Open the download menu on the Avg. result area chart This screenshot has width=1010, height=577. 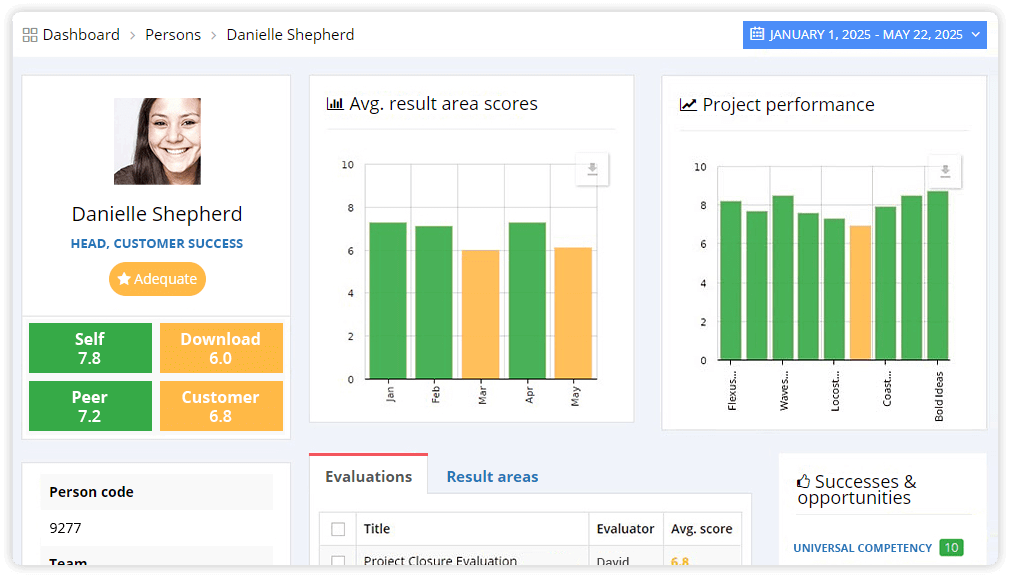(591, 169)
